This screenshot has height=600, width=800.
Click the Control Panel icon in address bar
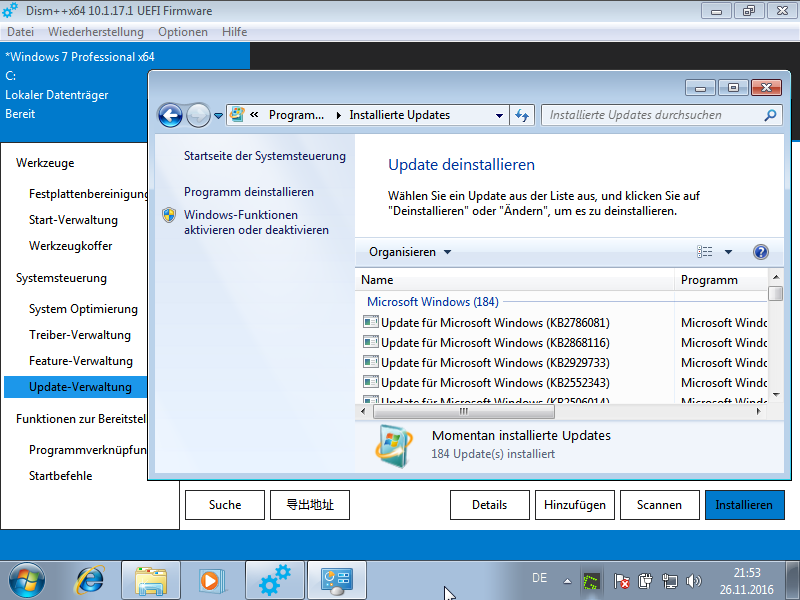click(237, 115)
